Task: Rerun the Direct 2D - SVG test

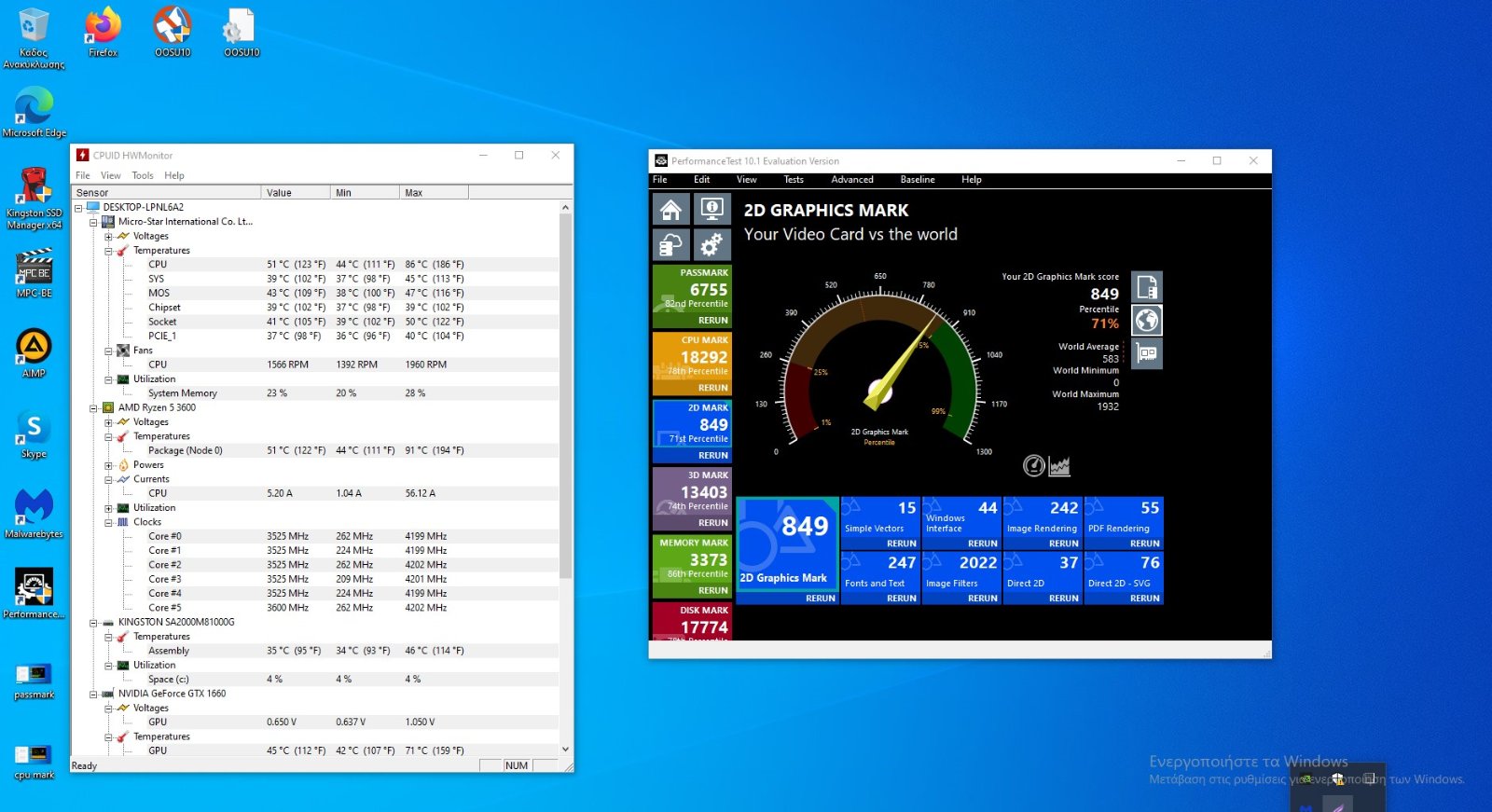Action: tap(1144, 599)
